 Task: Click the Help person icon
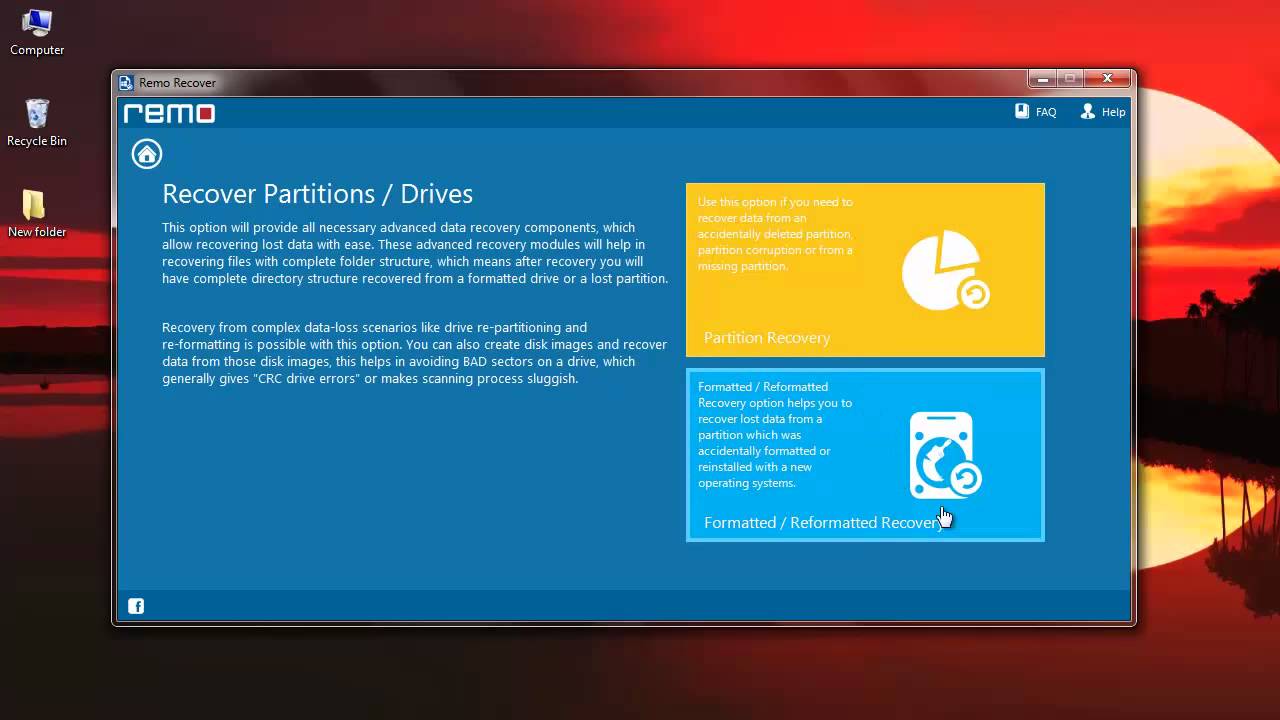tap(1088, 112)
